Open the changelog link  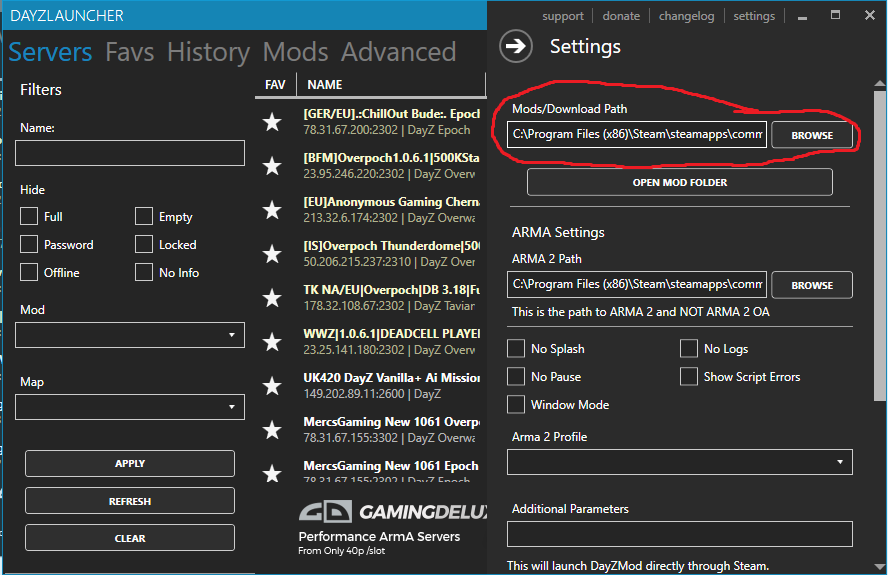point(686,16)
